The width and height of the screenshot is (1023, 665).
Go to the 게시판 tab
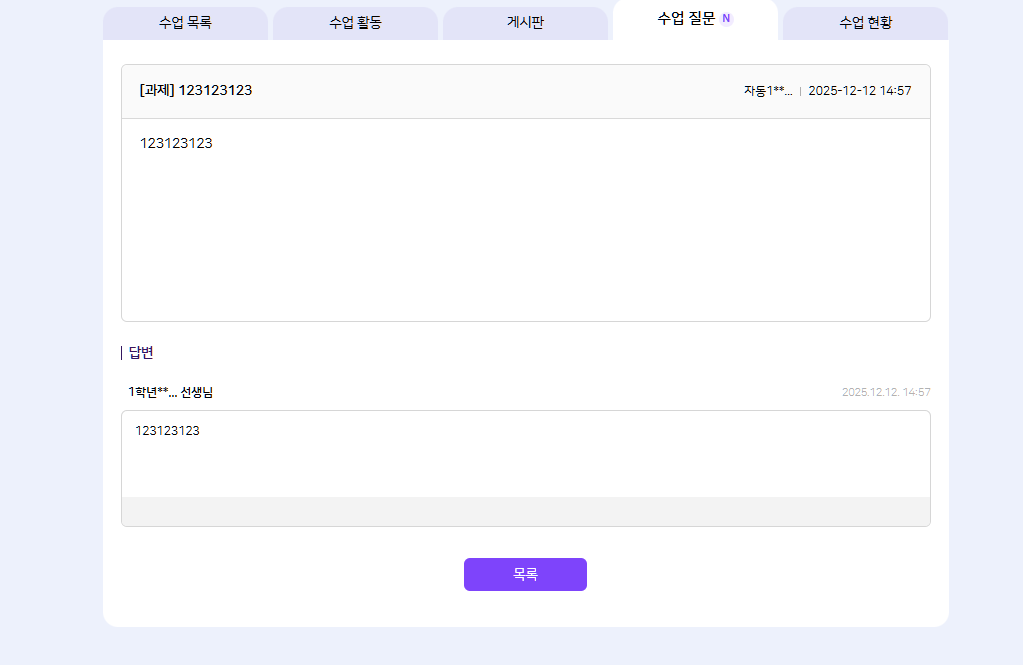pyautogui.click(x=525, y=23)
